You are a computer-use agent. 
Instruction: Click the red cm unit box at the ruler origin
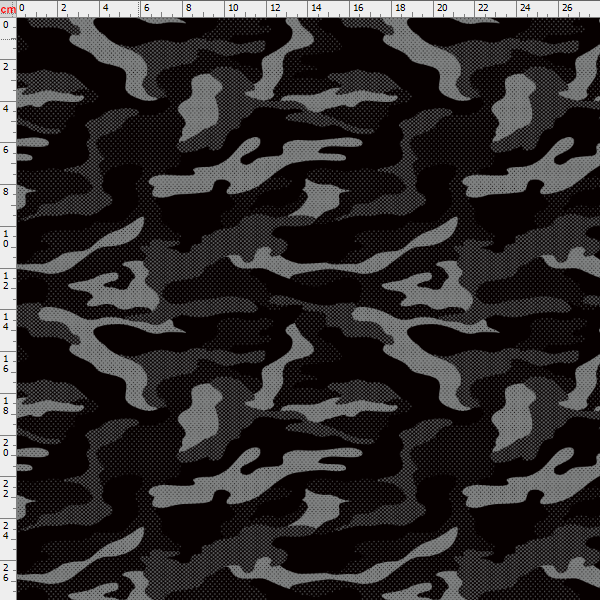click(x=8, y=9)
